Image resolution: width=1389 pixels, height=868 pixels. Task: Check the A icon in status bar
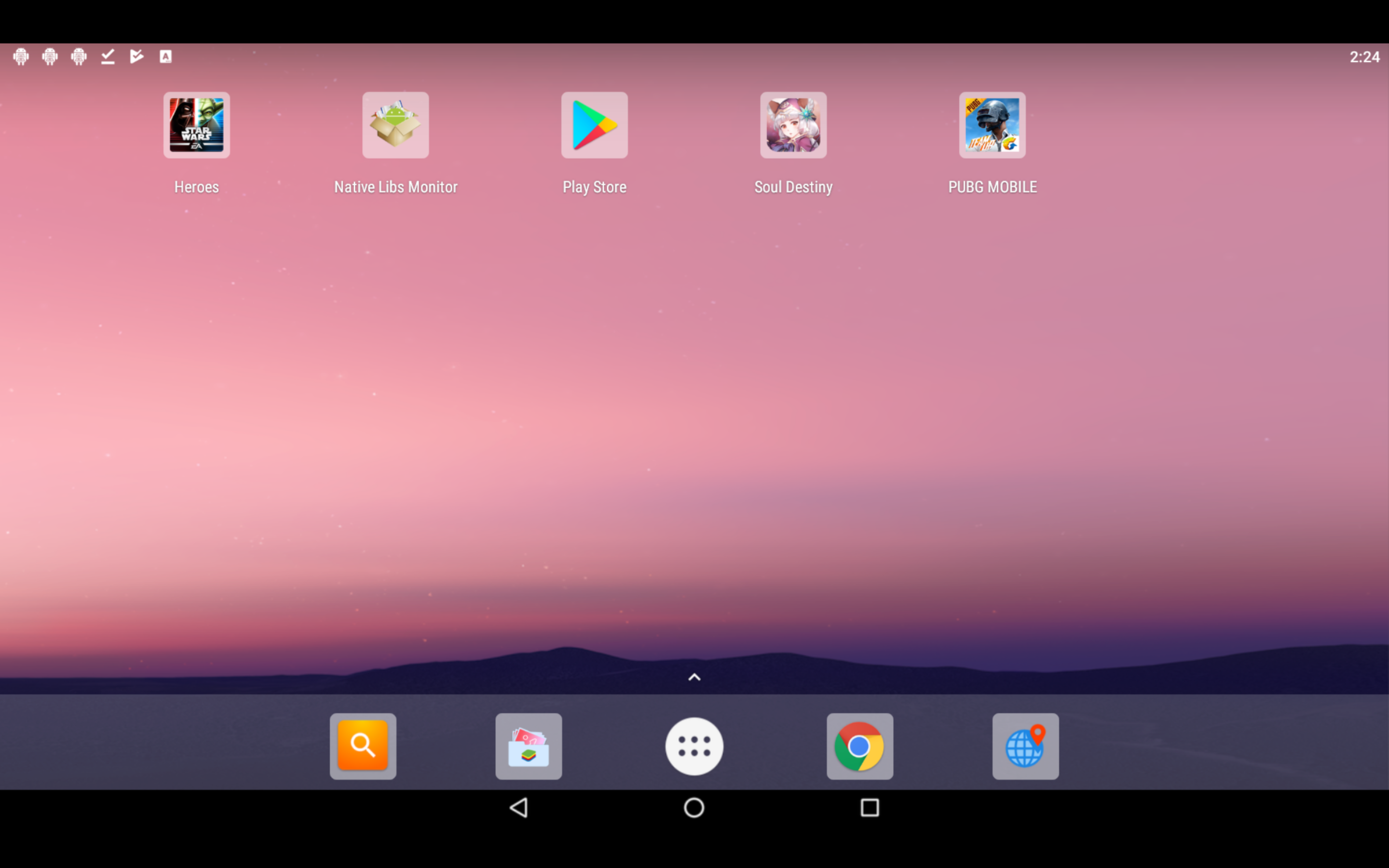[164, 56]
